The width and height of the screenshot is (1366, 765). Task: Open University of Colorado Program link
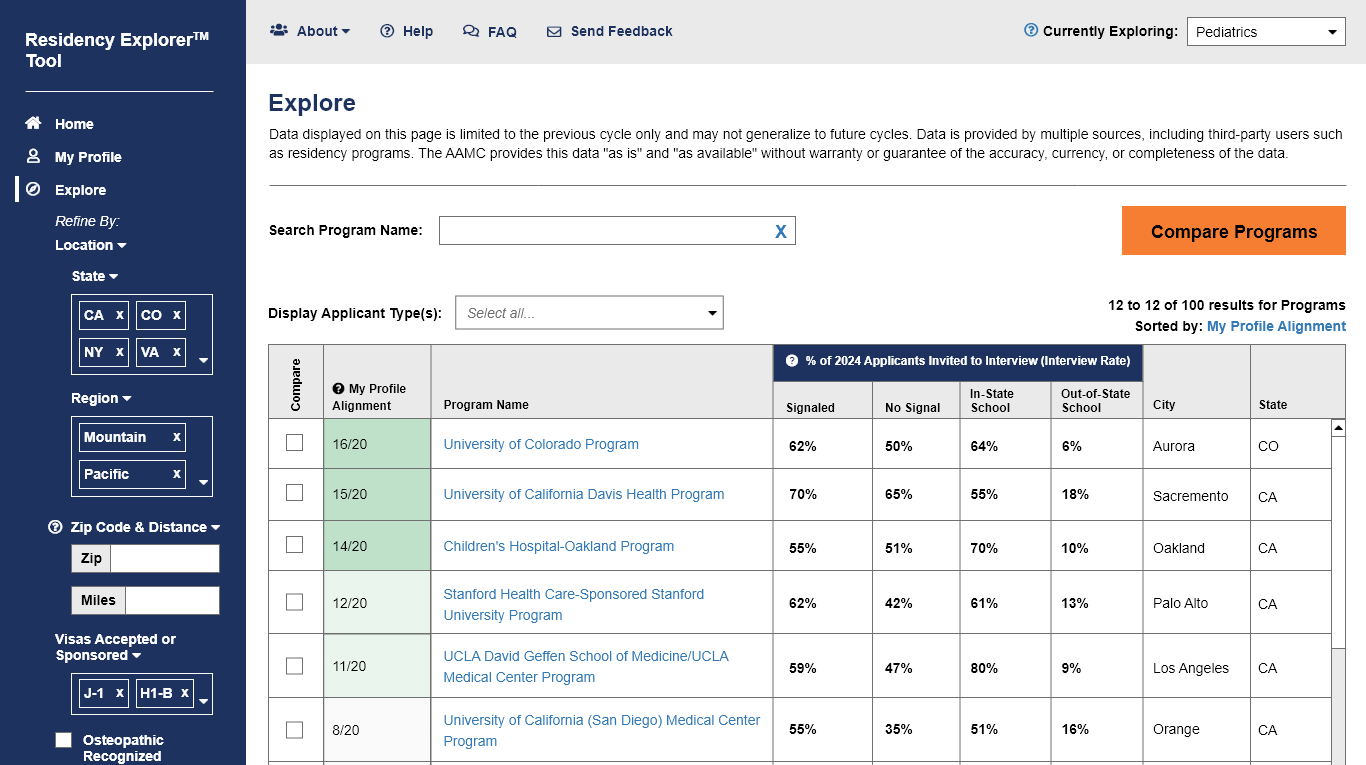(541, 444)
